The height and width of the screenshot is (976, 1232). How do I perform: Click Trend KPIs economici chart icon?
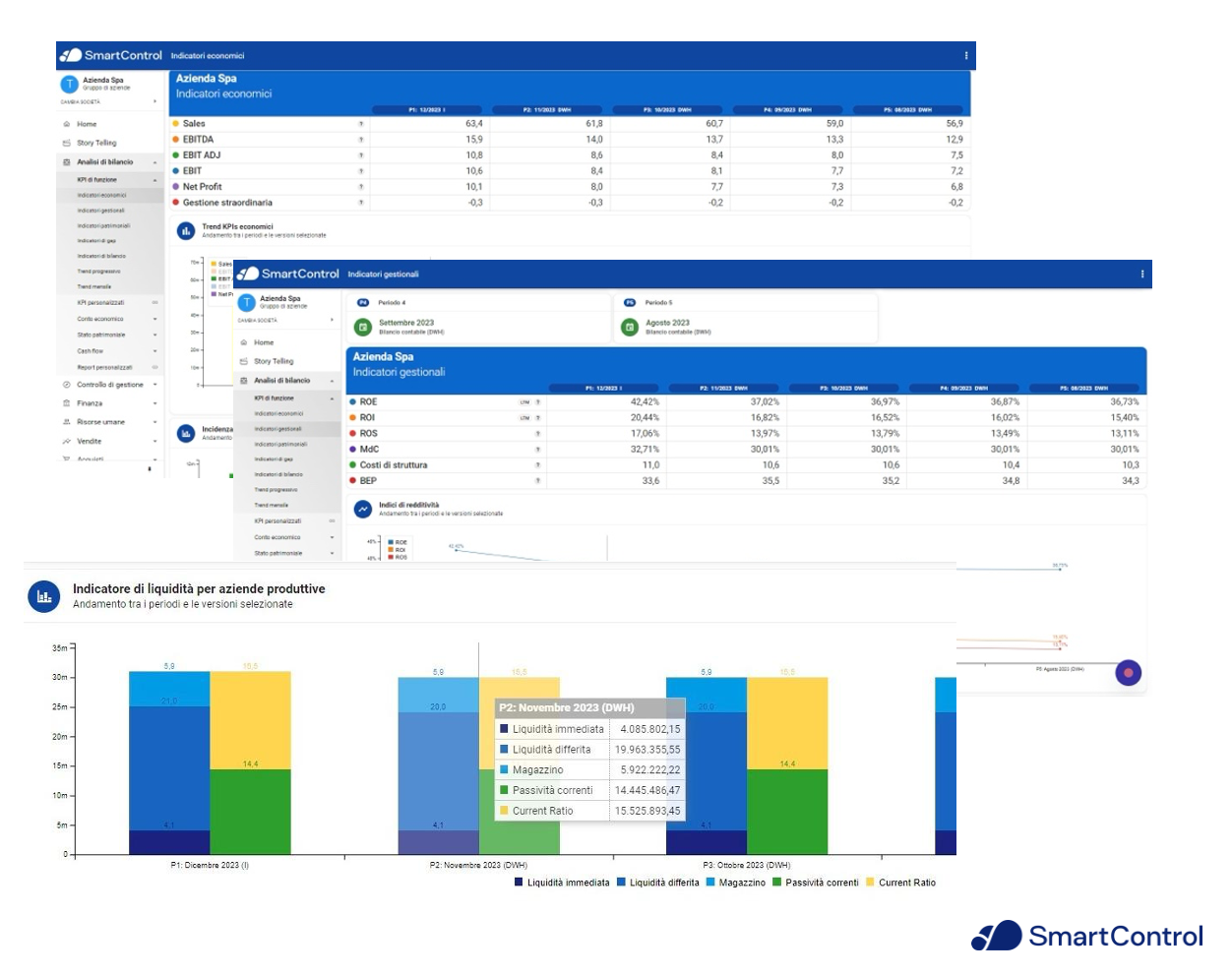(x=186, y=231)
